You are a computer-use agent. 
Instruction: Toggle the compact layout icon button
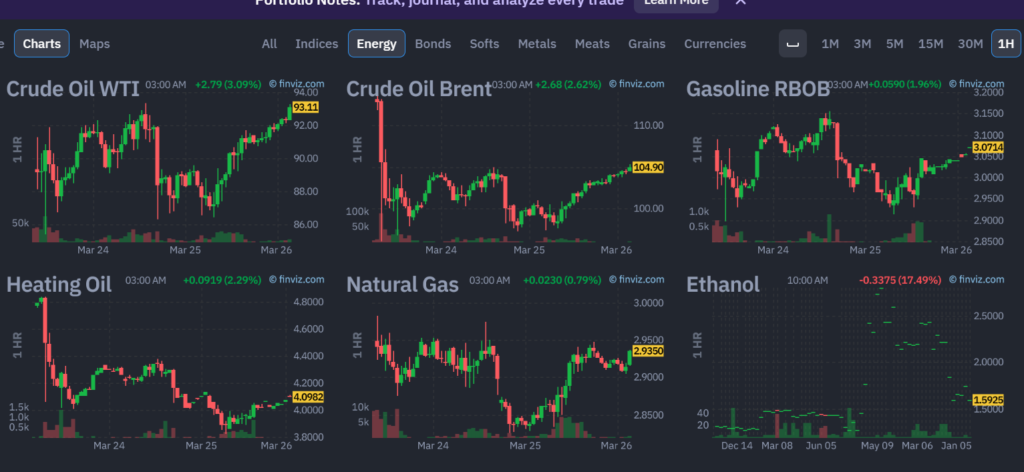coord(793,44)
